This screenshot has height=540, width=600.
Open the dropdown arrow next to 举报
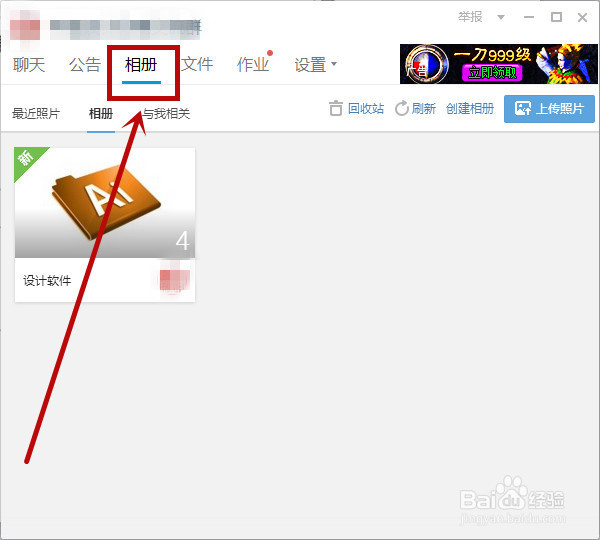coord(501,17)
